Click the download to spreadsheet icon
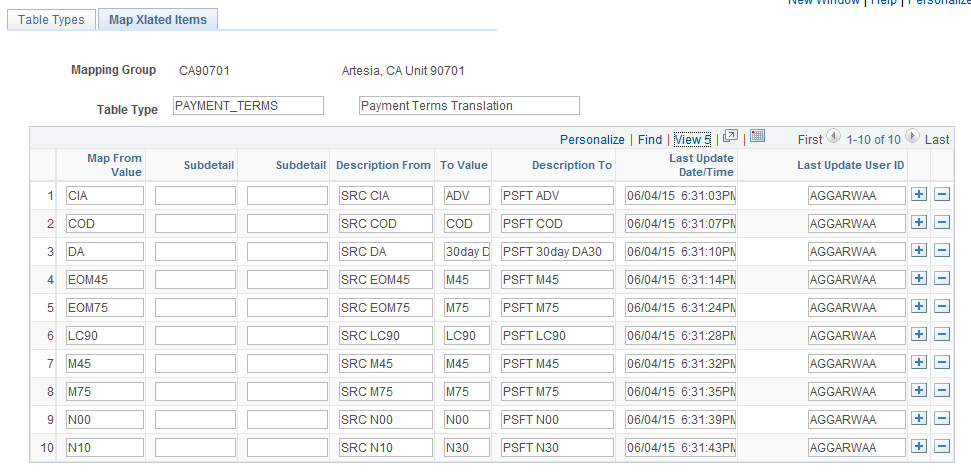This screenshot has width=971, height=474. 757,137
